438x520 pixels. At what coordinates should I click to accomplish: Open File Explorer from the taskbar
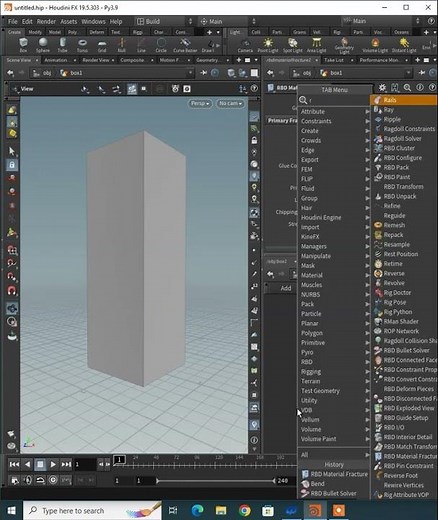221,510
